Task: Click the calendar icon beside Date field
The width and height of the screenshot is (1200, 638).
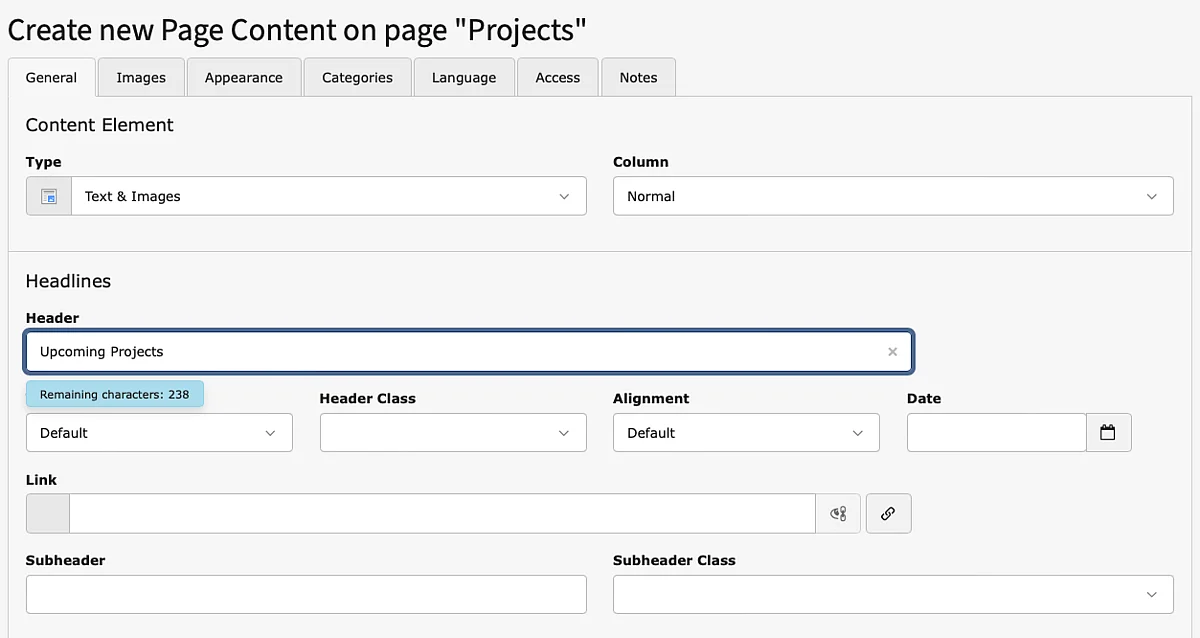Action: [x=1108, y=433]
